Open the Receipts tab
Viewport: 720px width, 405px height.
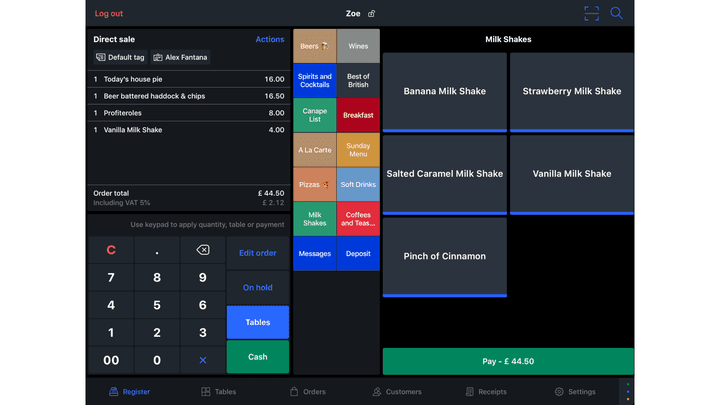(486, 392)
